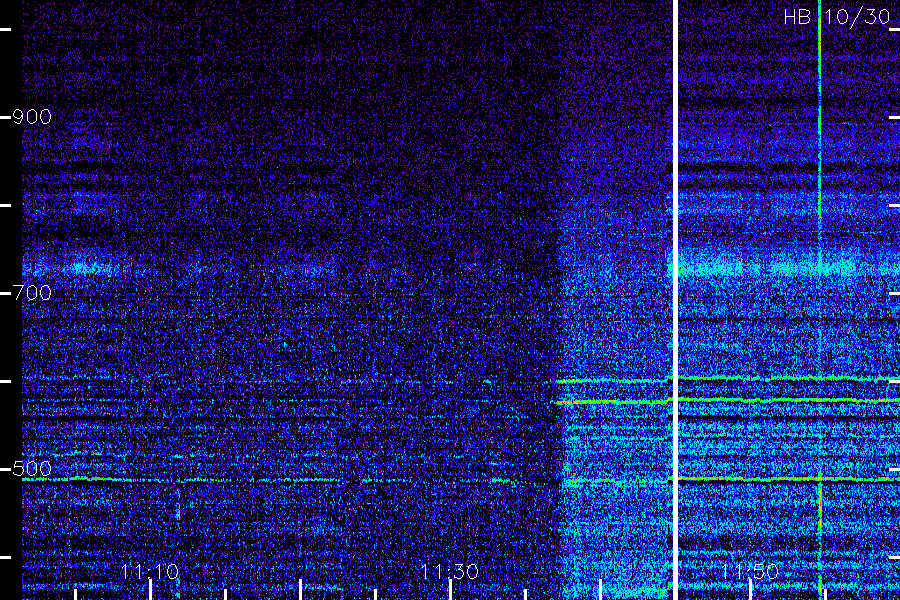Click the 11:50 time axis label
Image resolution: width=900 pixels, height=600 pixels.
click(749, 571)
